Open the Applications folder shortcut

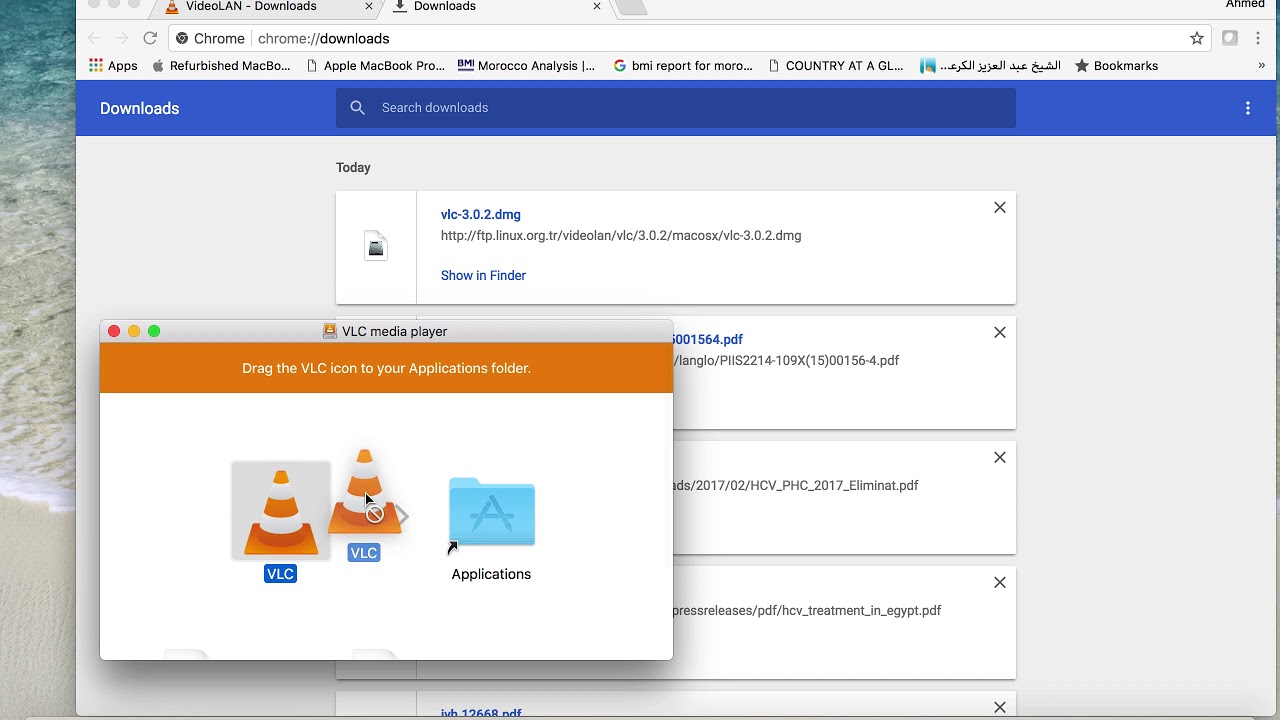(491, 513)
